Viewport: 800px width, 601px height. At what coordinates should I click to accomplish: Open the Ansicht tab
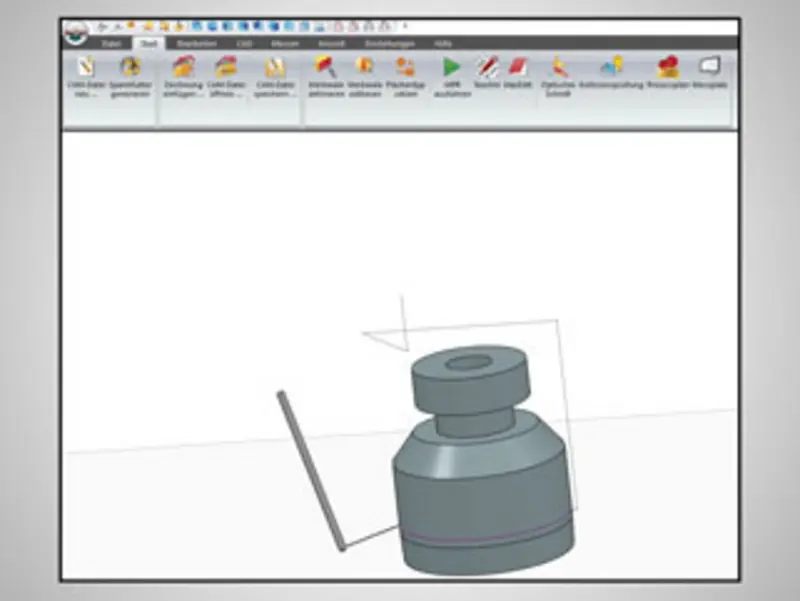(x=331, y=44)
